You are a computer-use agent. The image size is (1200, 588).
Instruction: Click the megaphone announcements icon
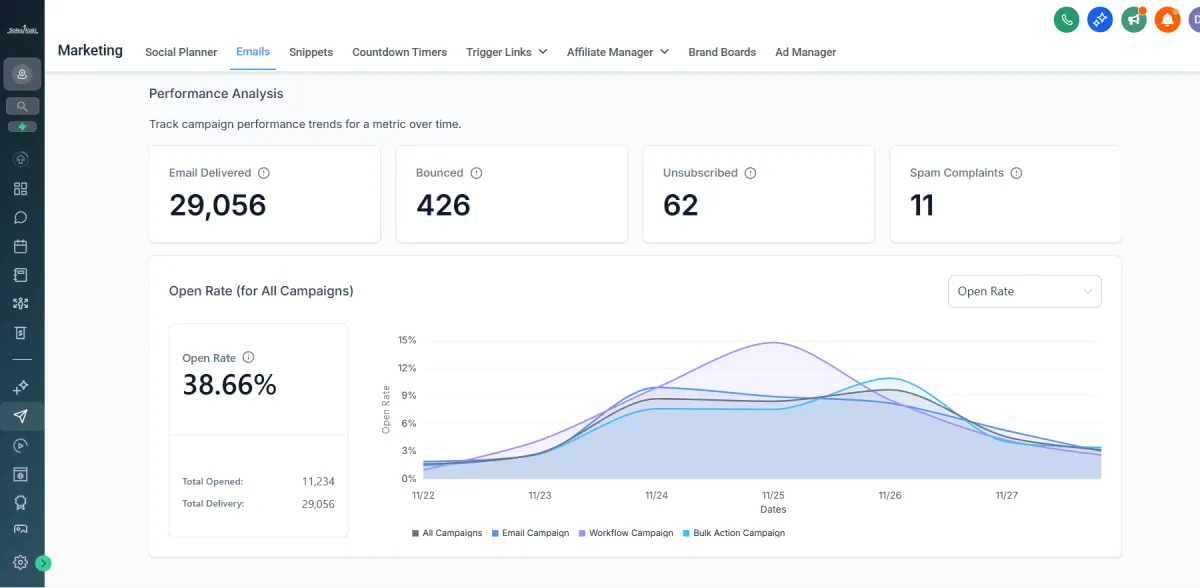click(x=1134, y=19)
